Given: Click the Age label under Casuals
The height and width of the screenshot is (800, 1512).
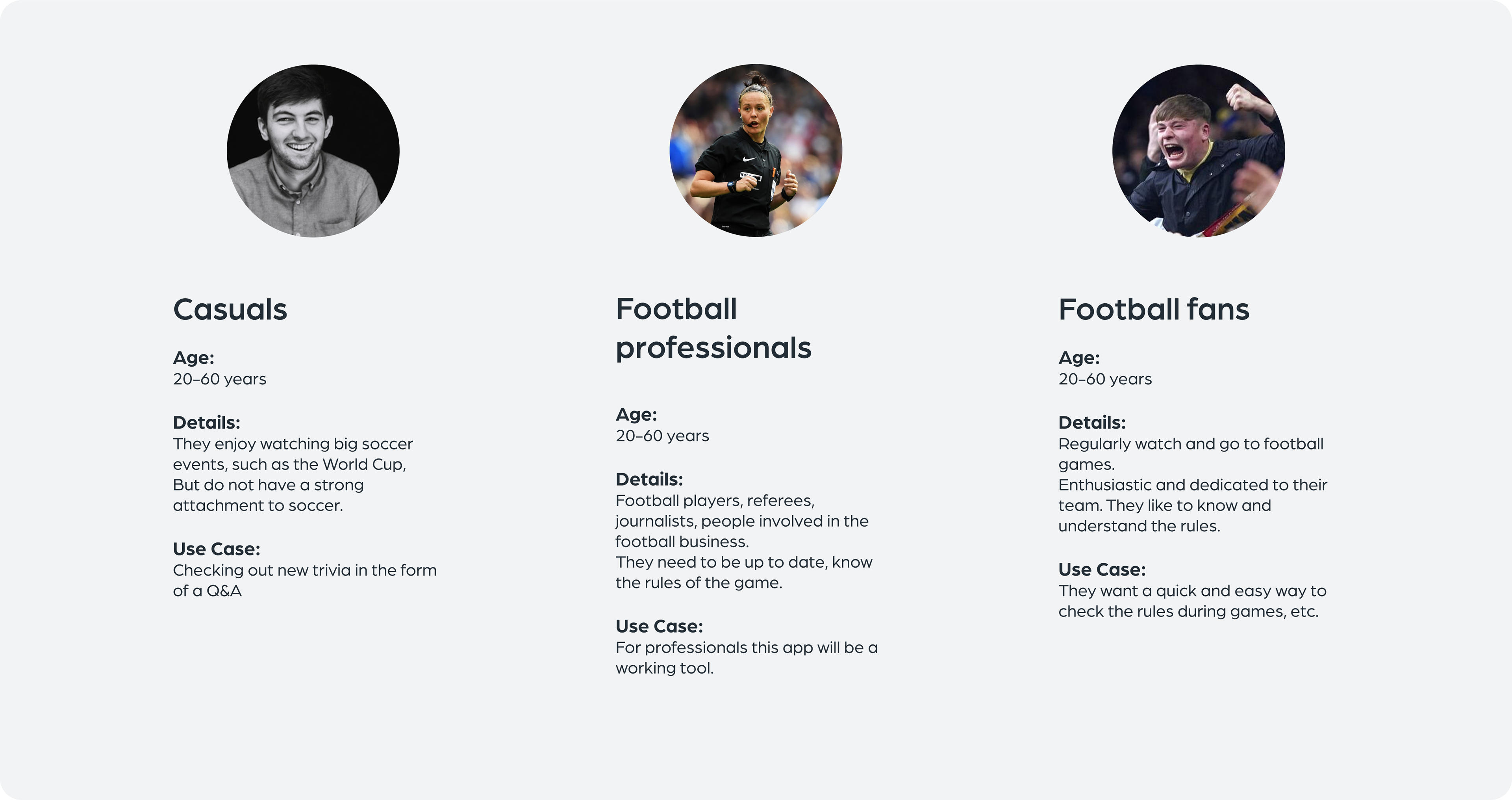Looking at the screenshot, I should coord(194,358).
